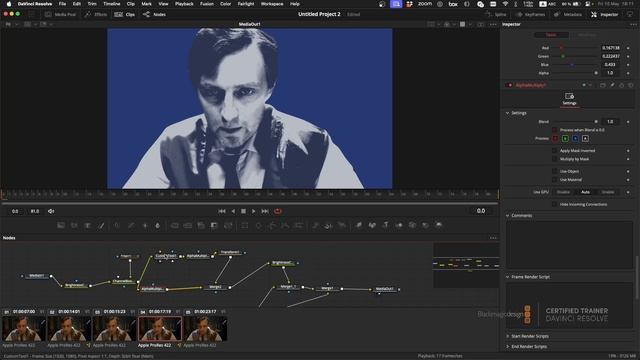The height and width of the screenshot is (360, 640).
Task: Open the Fairlight menu
Action: click(246, 4)
